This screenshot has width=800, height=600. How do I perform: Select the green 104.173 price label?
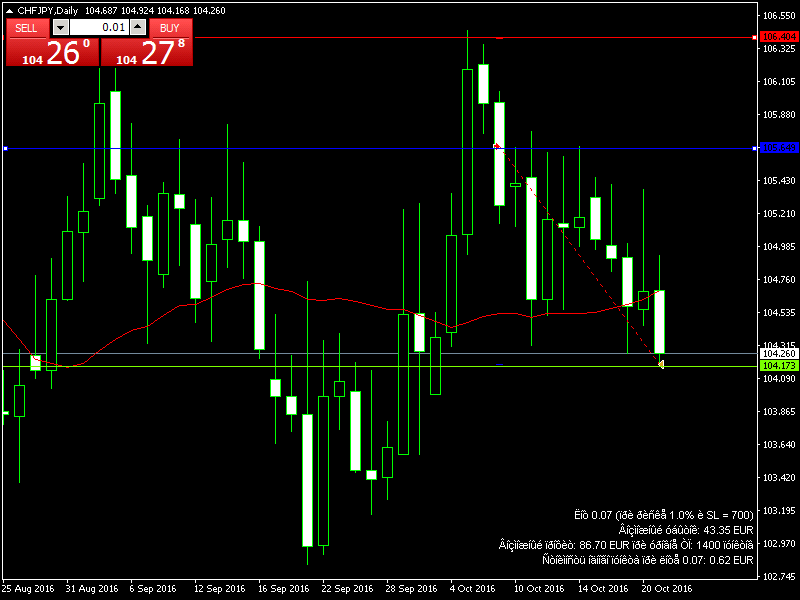779,366
